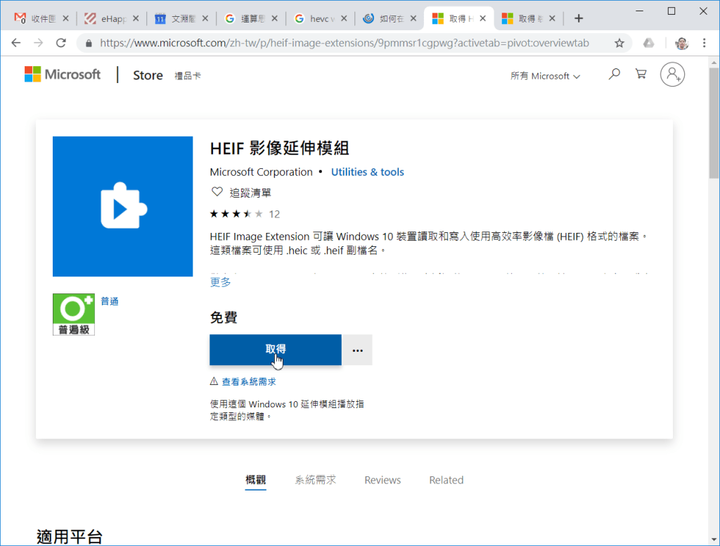Image resolution: width=720 pixels, height=546 pixels.
Task: Open a new browser tab
Action: 579,18
